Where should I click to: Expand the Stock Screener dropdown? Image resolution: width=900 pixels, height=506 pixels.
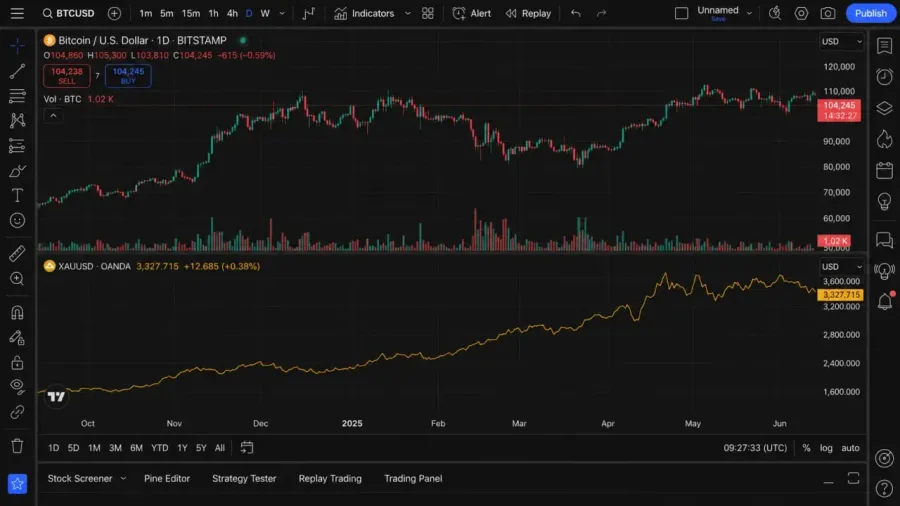coord(123,478)
